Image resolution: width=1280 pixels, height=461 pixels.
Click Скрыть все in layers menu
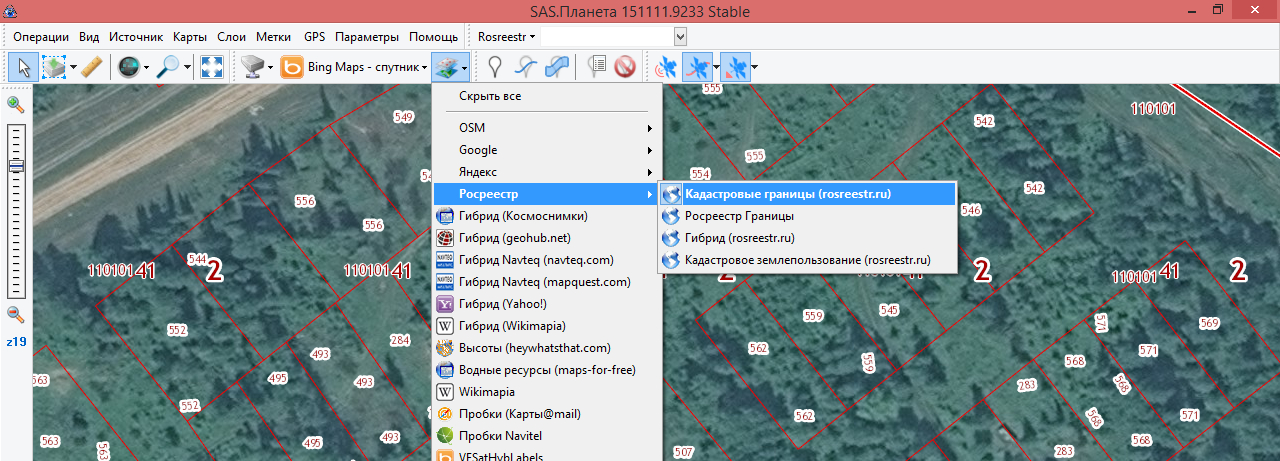tap(490, 96)
